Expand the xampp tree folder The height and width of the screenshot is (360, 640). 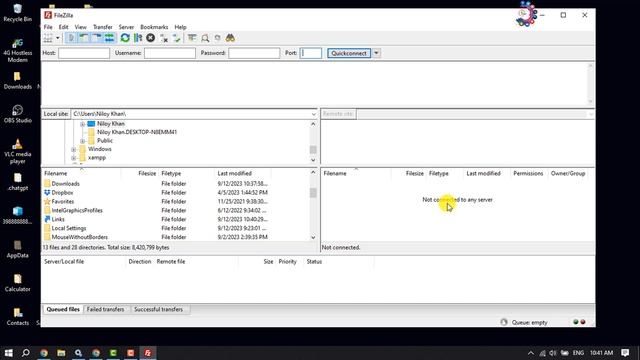point(73,158)
